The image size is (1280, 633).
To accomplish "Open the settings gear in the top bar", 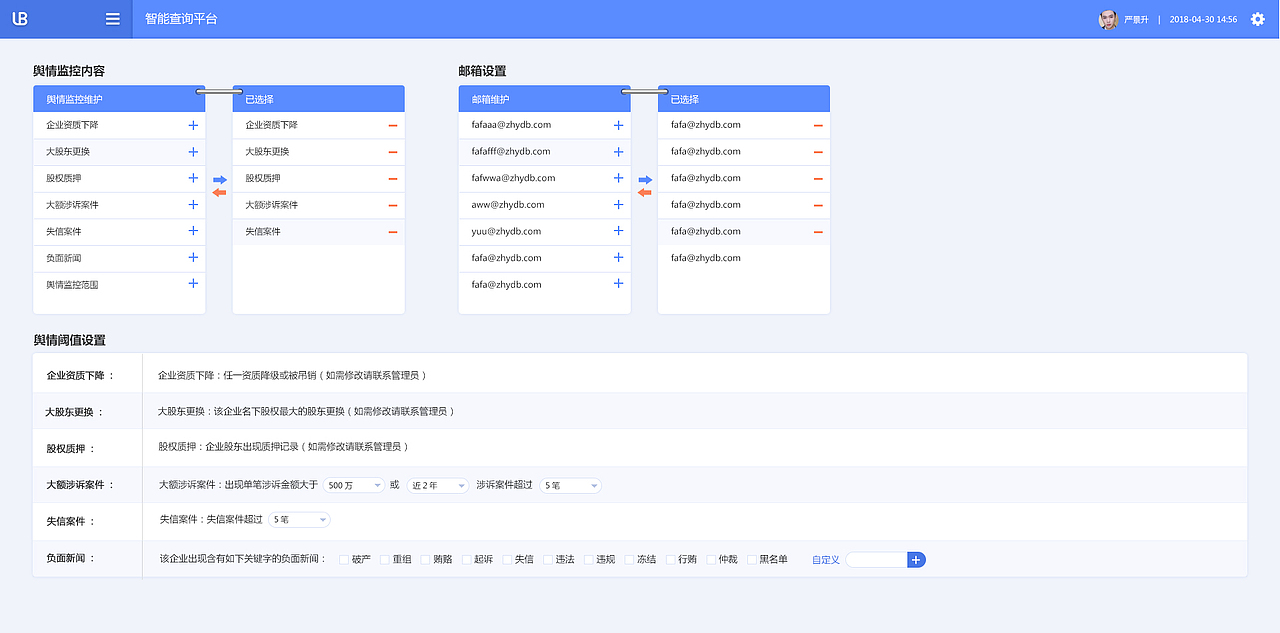I will click(1258, 18).
